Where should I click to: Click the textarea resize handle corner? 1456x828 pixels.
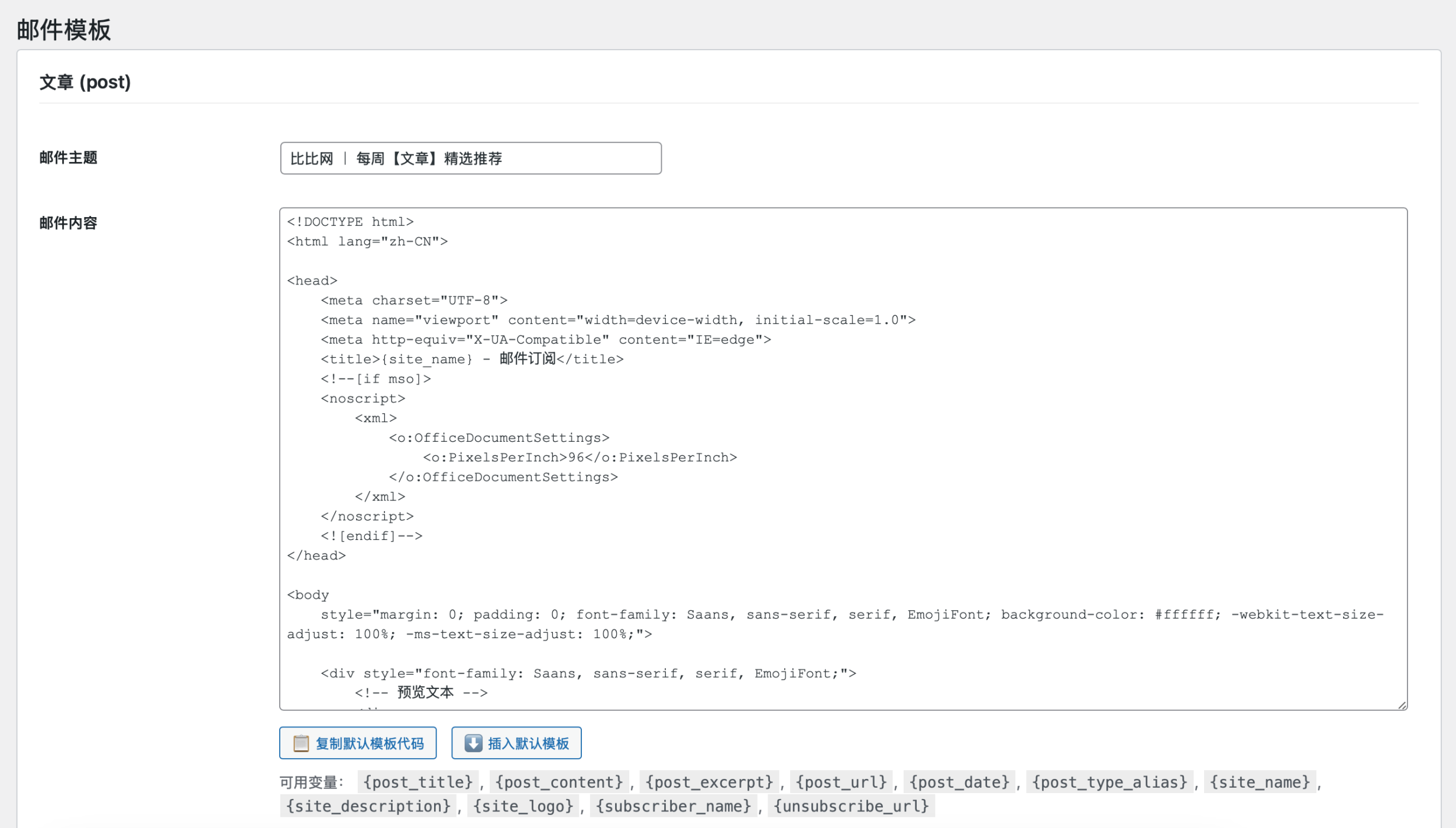(1402, 705)
